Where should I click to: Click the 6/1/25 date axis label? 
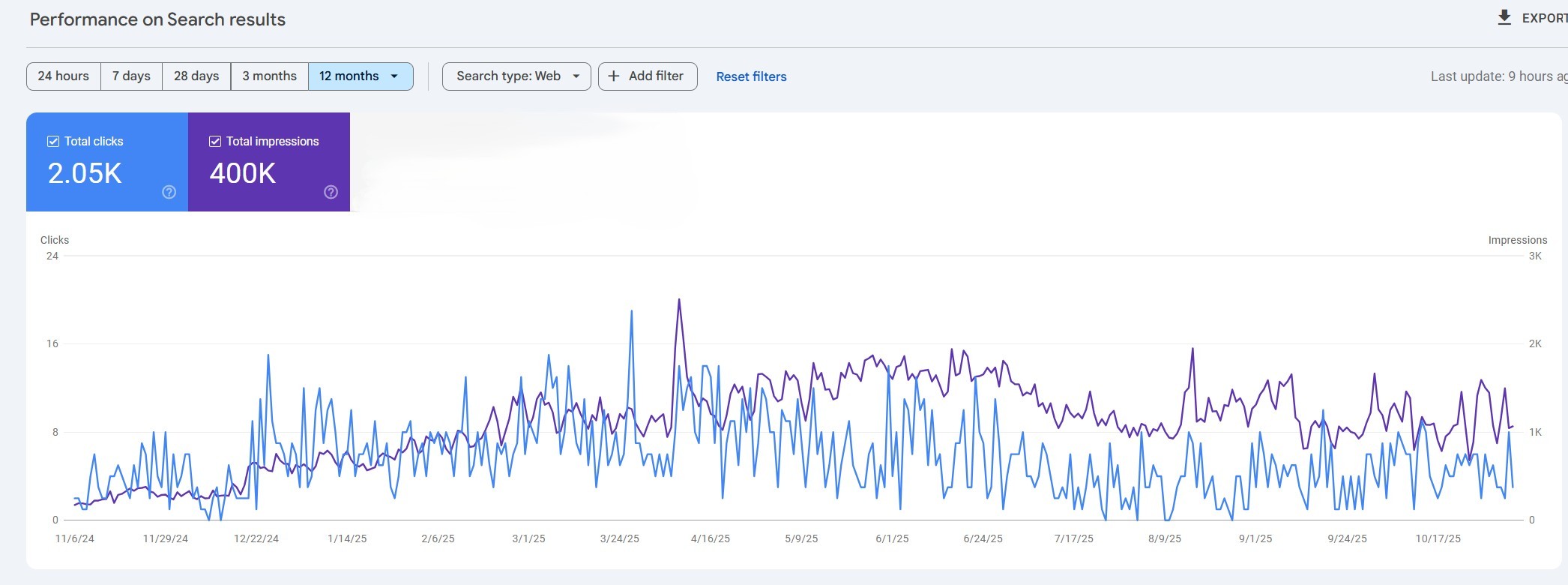[x=892, y=538]
